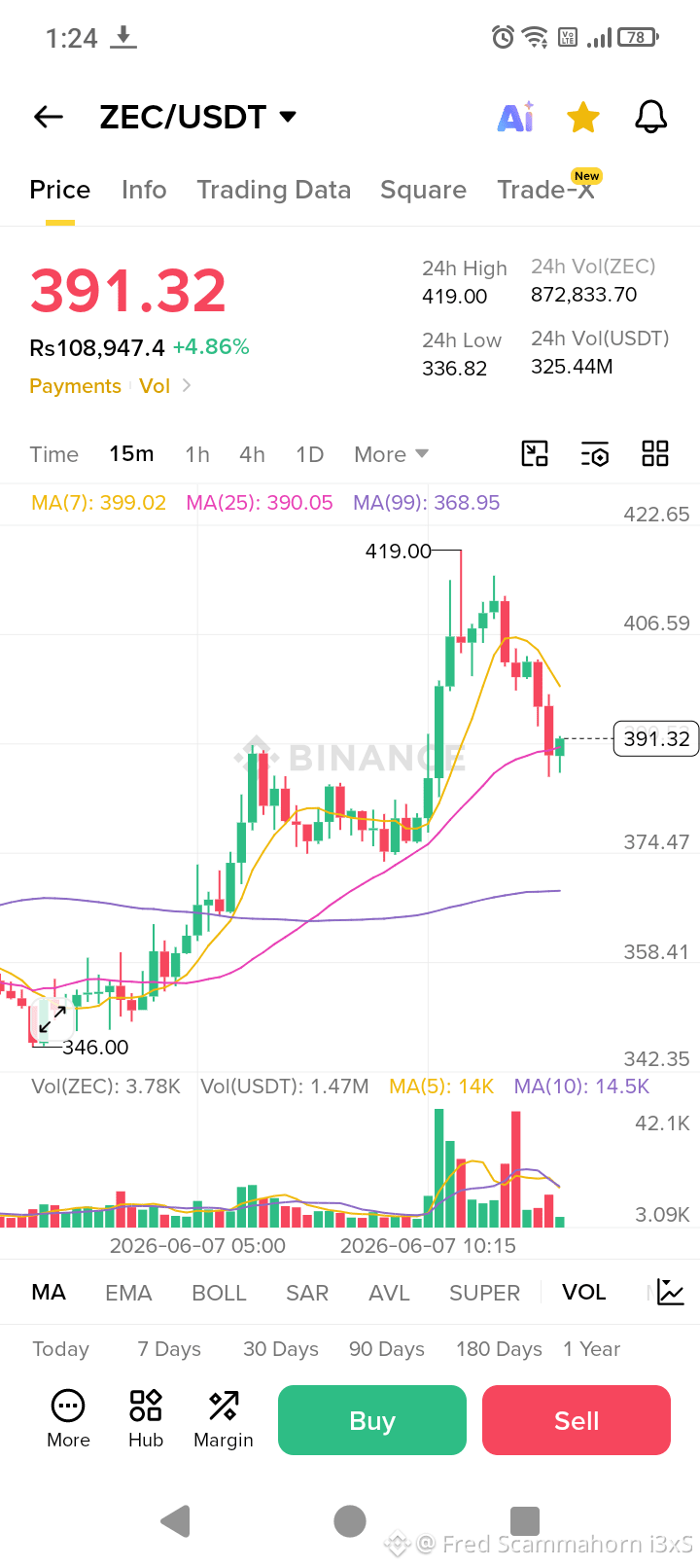Tap the MA(25): 390.05 indicator label
The width and height of the screenshot is (700, 1568).
(x=260, y=503)
